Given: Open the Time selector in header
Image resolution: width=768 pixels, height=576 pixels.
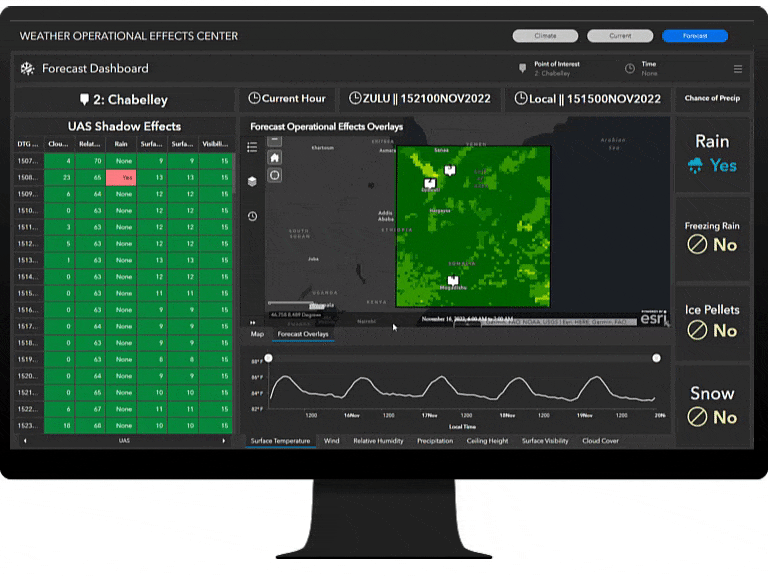Looking at the screenshot, I should (x=642, y=69).
